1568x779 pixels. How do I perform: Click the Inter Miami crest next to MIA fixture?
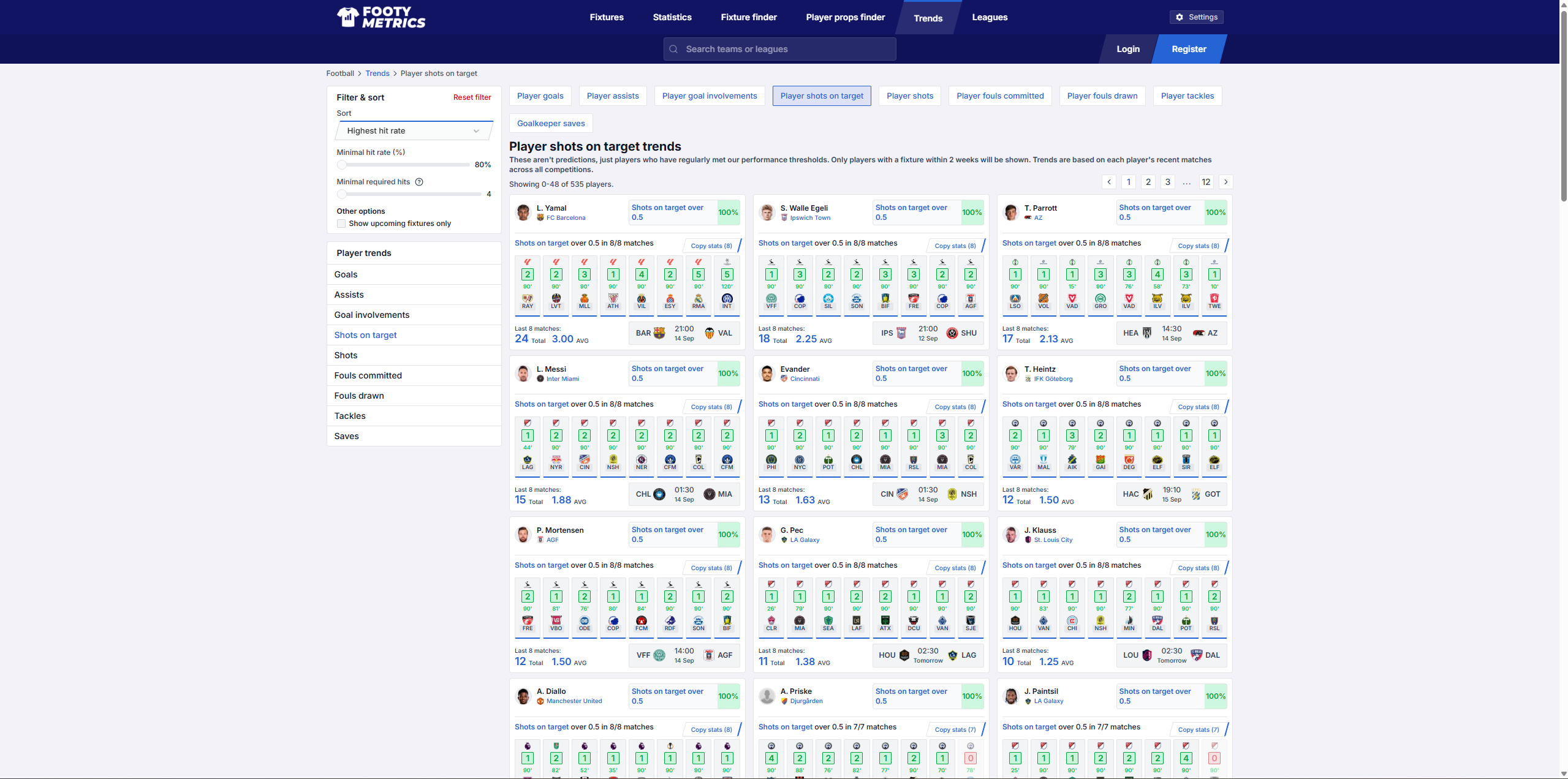pyautogui.click(x=710, y=494)
